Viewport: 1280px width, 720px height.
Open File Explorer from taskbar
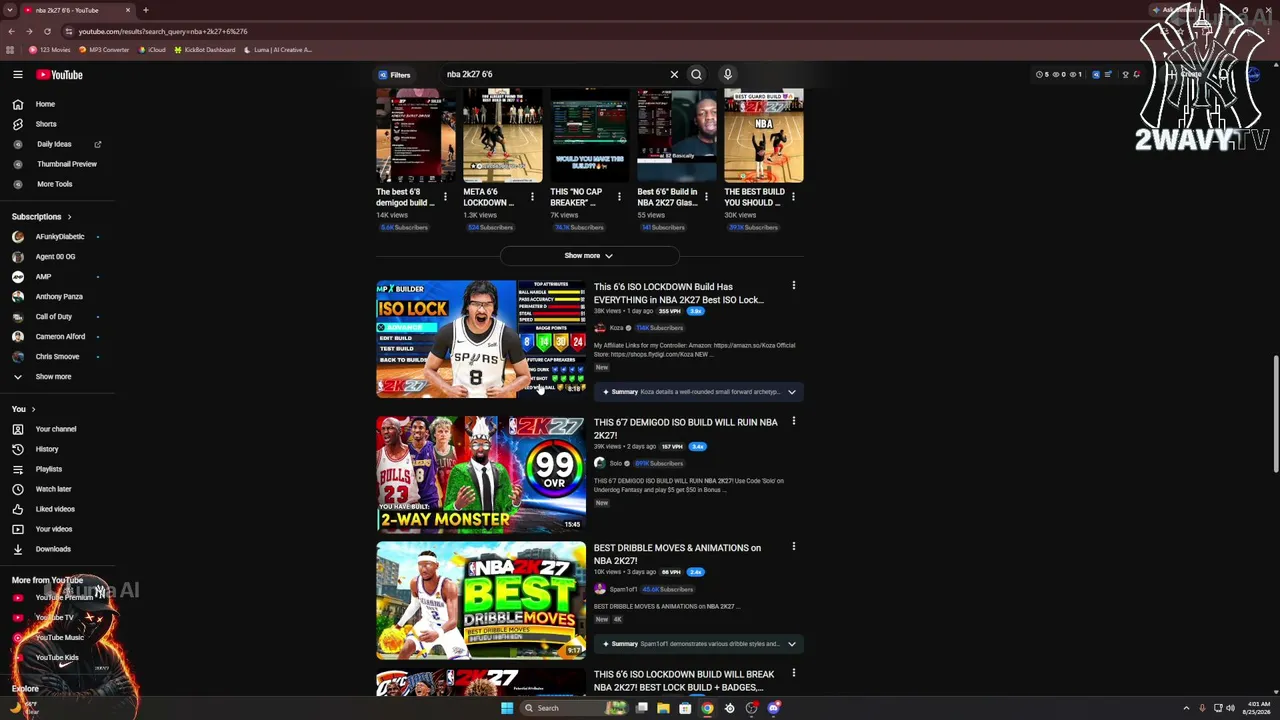[x=663, y=708]
